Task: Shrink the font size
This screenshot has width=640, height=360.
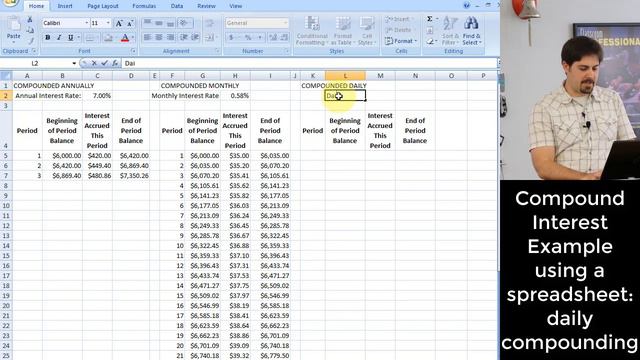Action: pos(130,23)
